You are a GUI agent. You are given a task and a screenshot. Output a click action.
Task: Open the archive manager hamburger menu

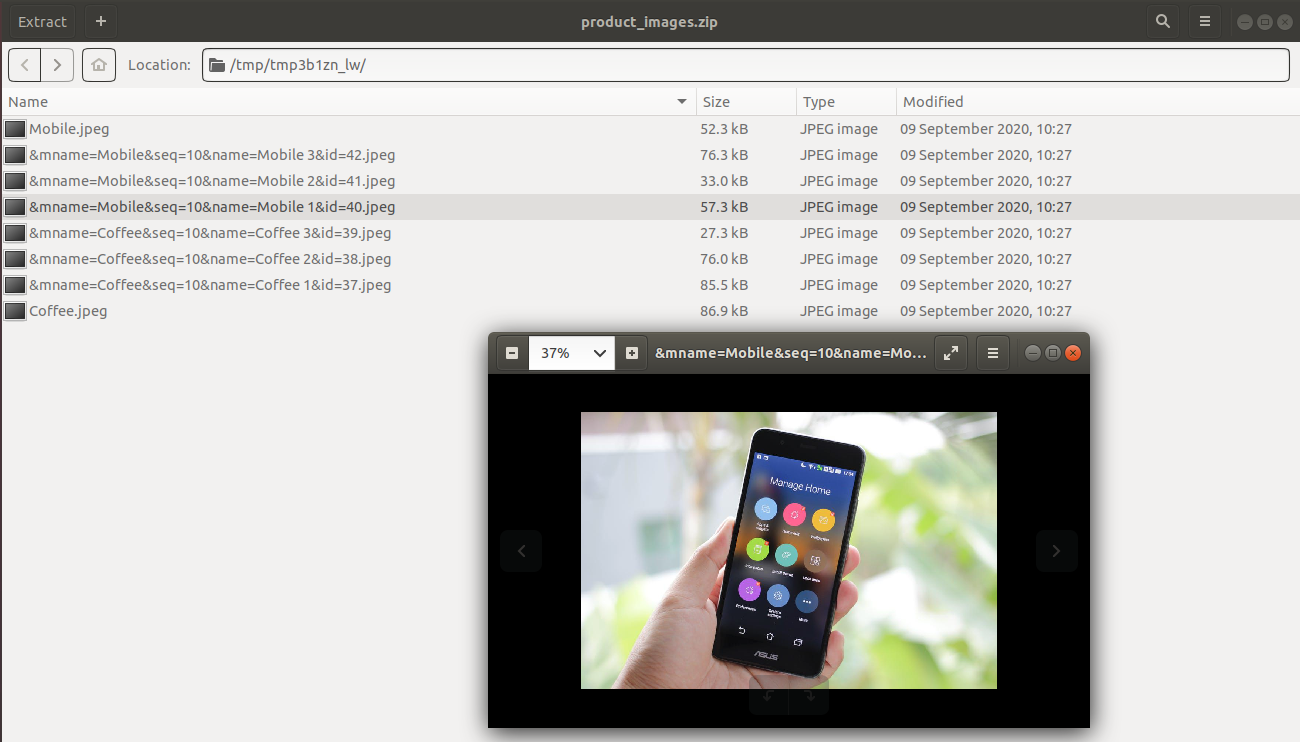click(x=1206, y=21)
